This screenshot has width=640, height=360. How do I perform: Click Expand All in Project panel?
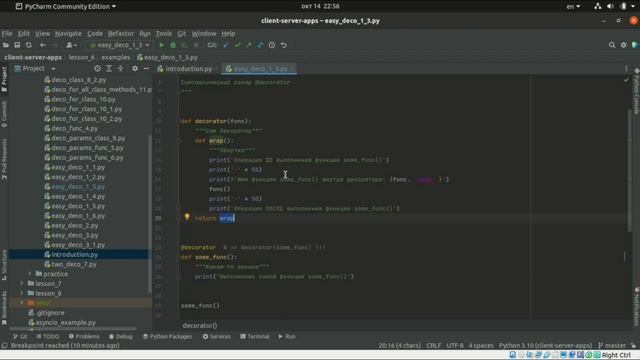(109, 69)
